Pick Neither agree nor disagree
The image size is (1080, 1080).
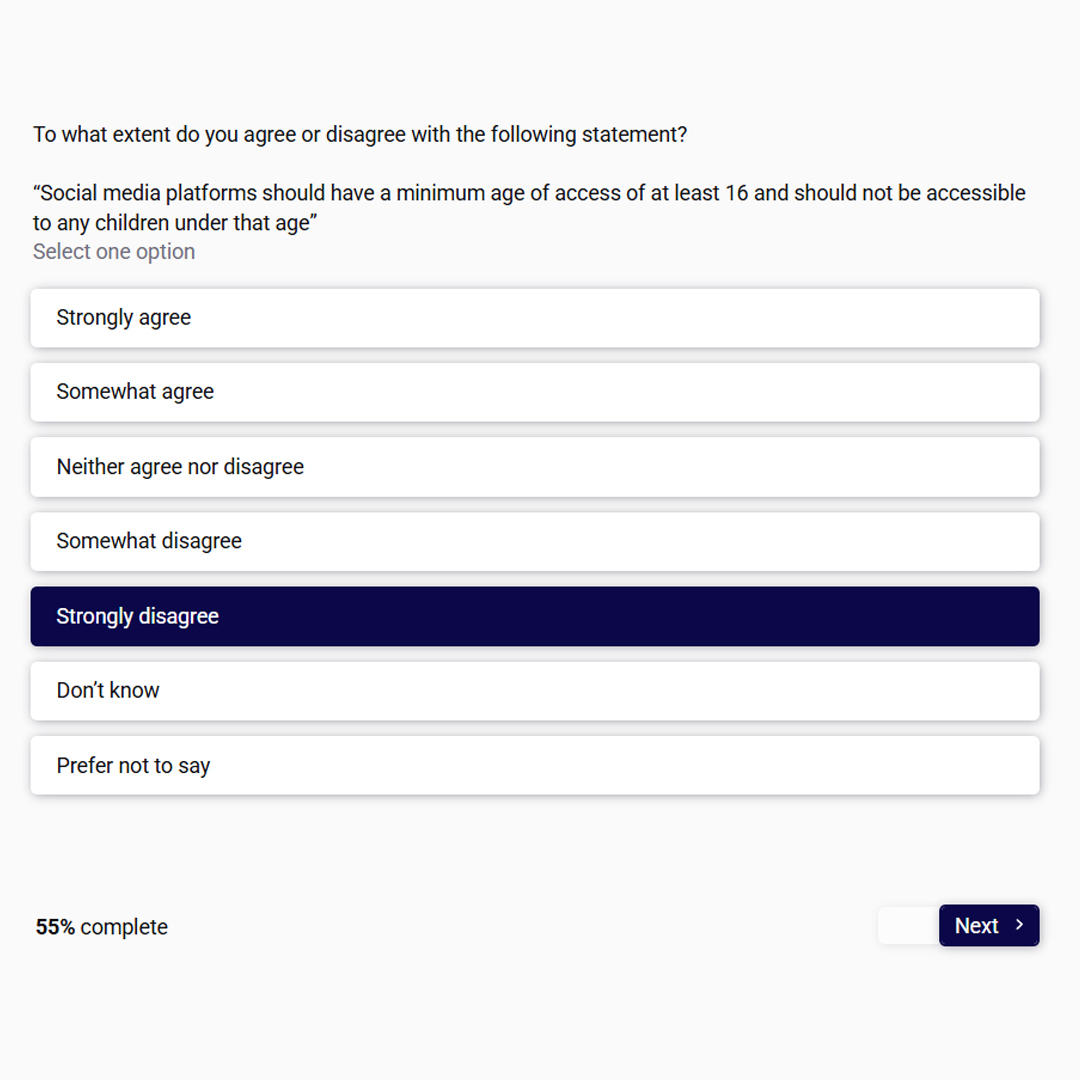[x=534, y=467]
